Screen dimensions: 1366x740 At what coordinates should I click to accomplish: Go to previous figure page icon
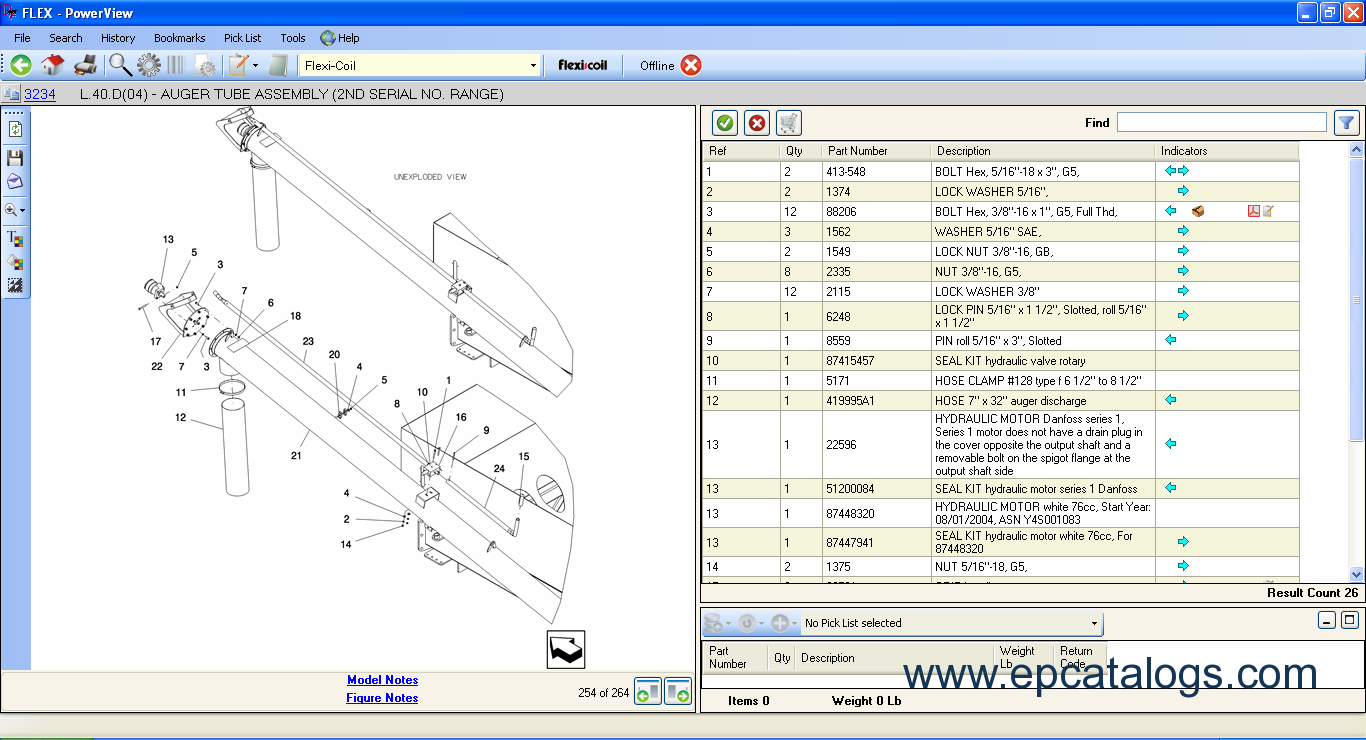648,692
